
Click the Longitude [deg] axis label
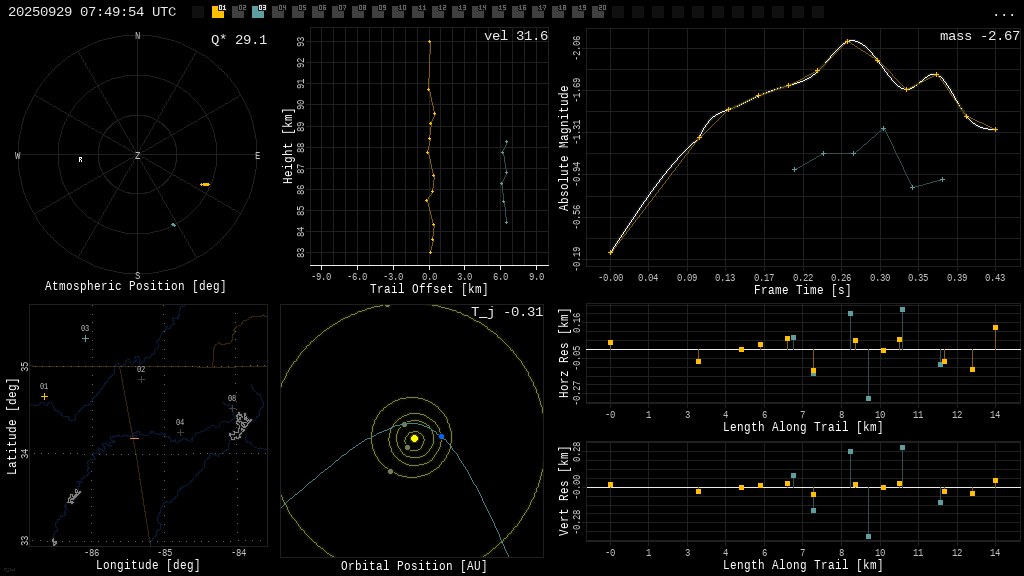[148, 565]
